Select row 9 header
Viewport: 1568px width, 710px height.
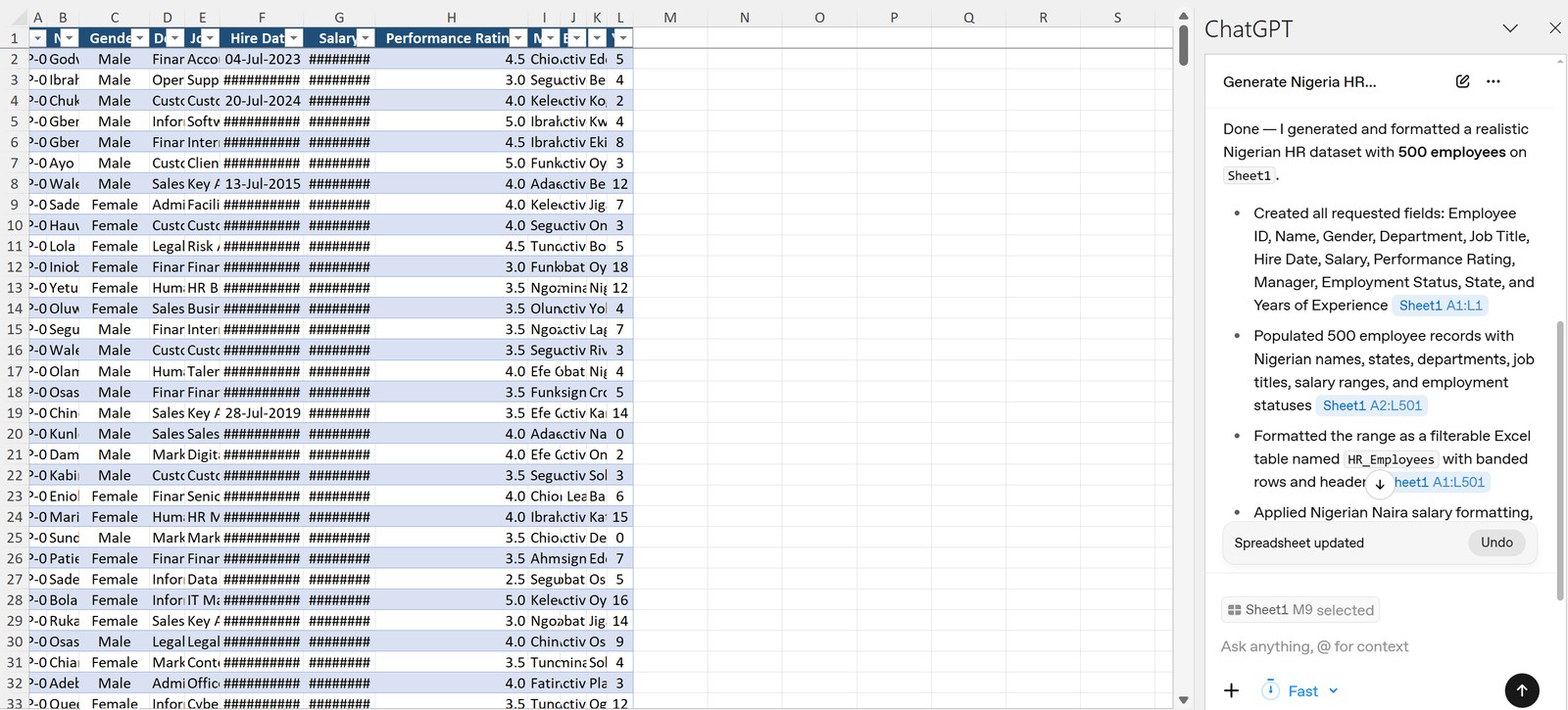[14, 205]
